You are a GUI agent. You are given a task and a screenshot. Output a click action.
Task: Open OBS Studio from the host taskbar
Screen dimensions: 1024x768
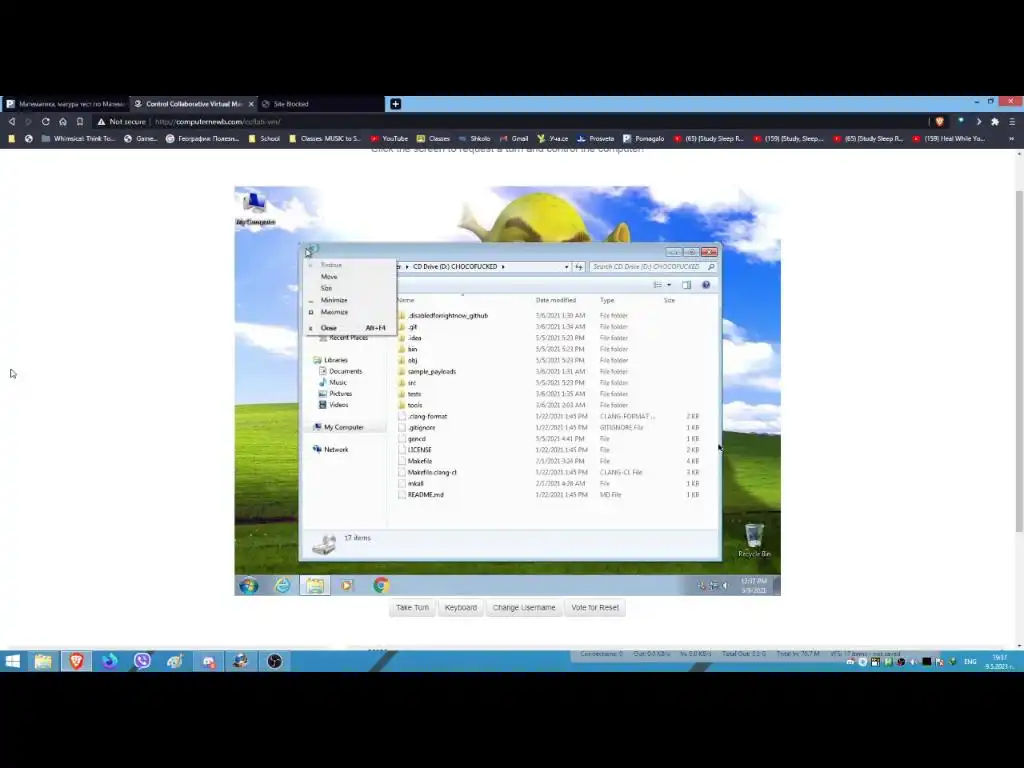[274, 661]
